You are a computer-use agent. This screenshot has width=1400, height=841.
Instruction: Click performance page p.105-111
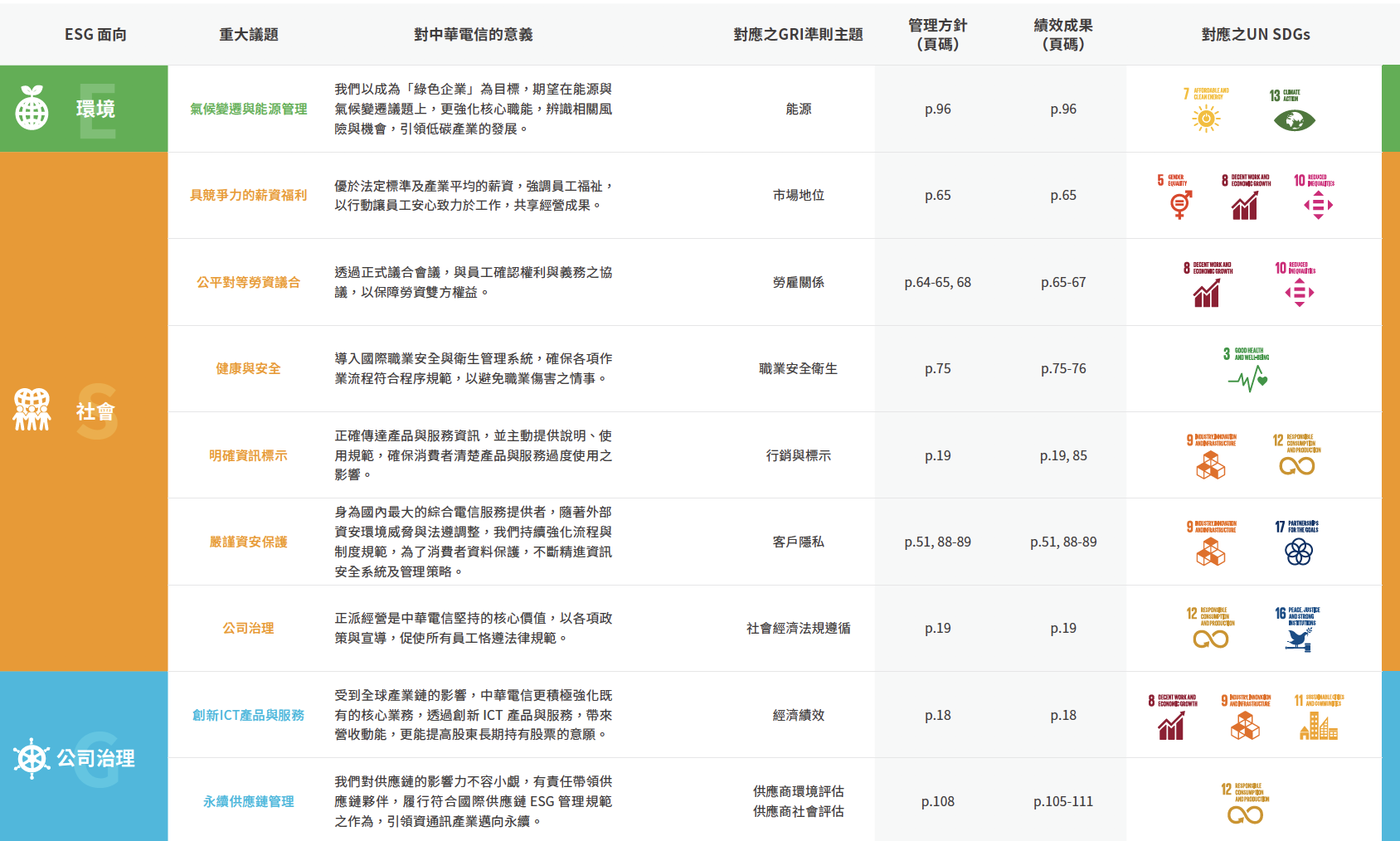pyautogui.click(x=1063, y=801)
